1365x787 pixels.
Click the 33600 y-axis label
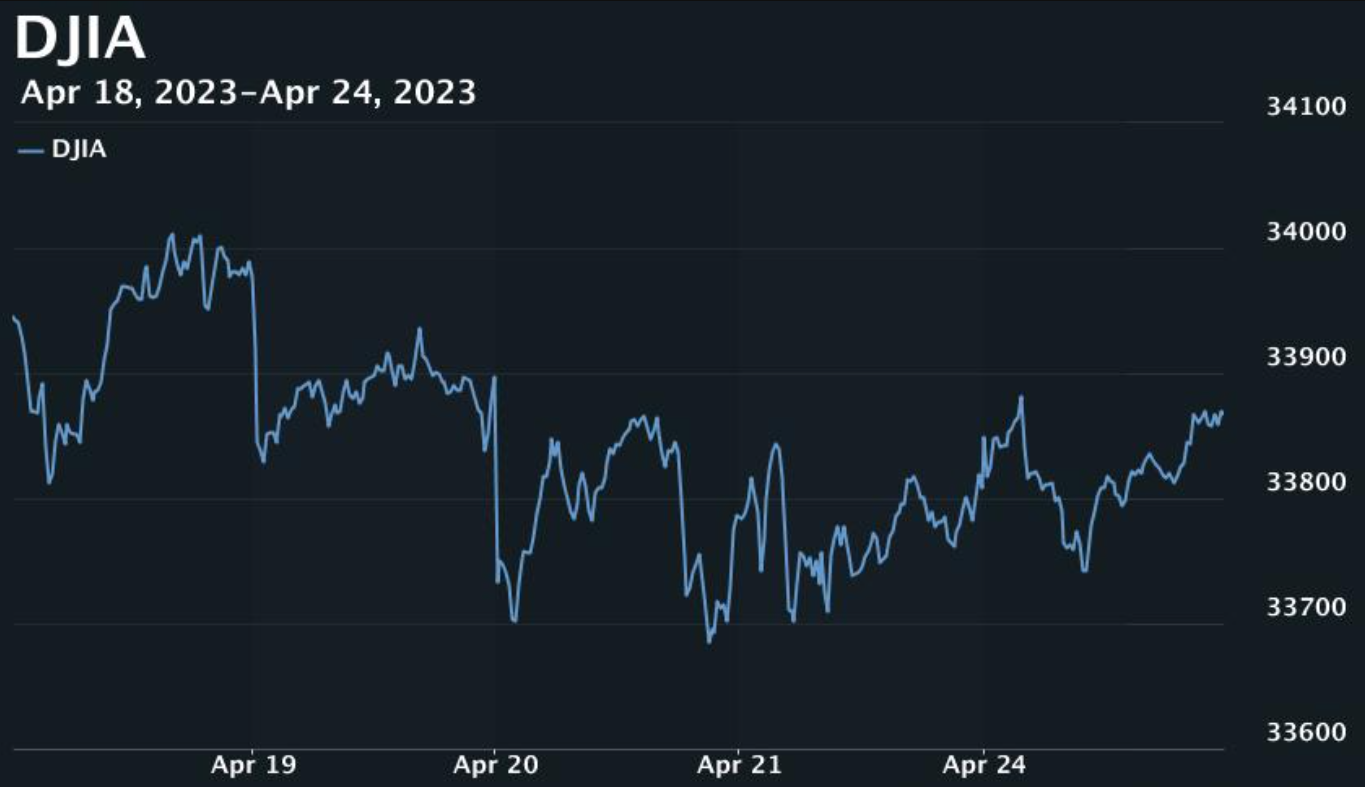[x=1306, y=731]
